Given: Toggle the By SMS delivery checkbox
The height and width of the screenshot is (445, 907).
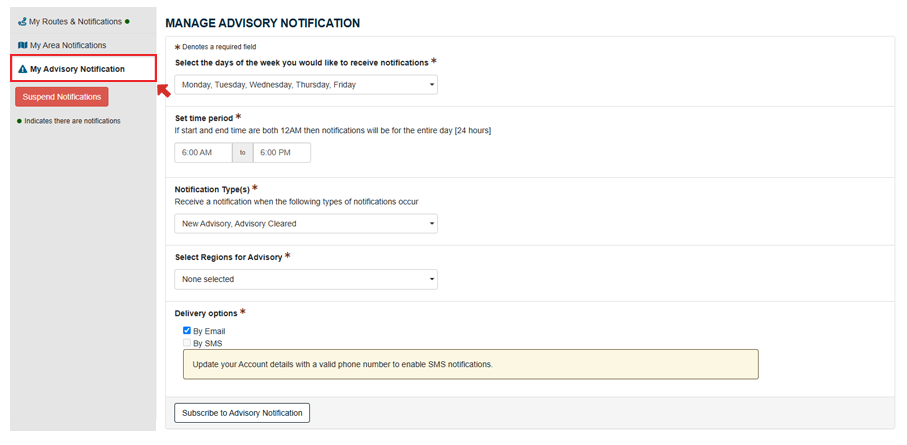Looking at the screenshot, I should [x=187, y=343].
